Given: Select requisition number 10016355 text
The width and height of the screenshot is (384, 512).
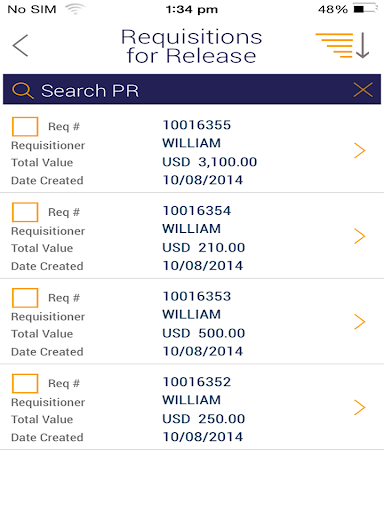Looking at the screenshot, I should tap(197, 125).
